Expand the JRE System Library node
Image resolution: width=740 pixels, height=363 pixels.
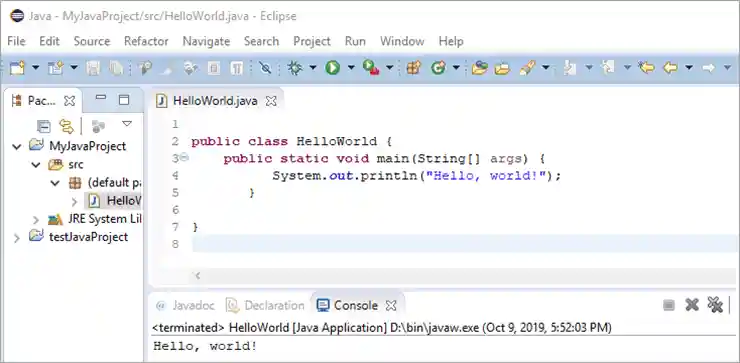pyautogui.click(x=36, y=219)
